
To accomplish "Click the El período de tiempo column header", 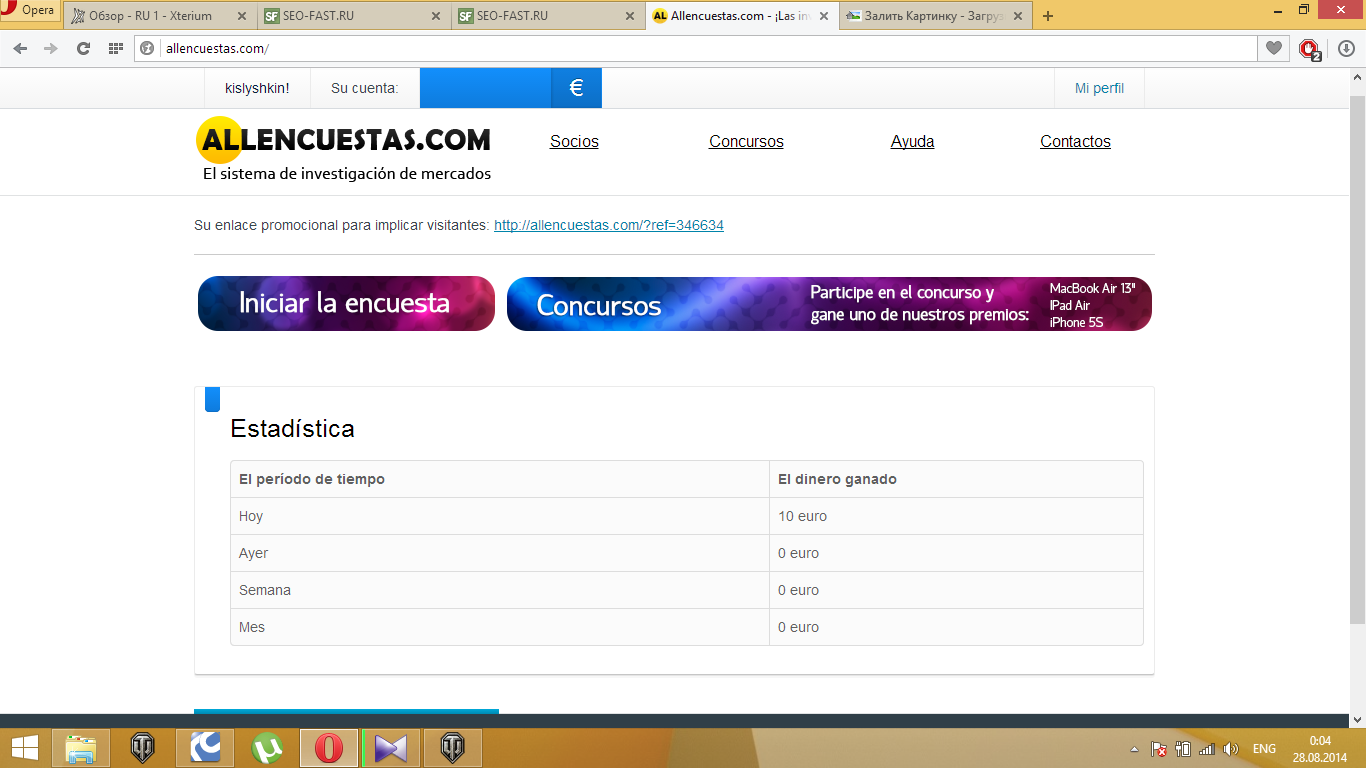I will 312,479.
